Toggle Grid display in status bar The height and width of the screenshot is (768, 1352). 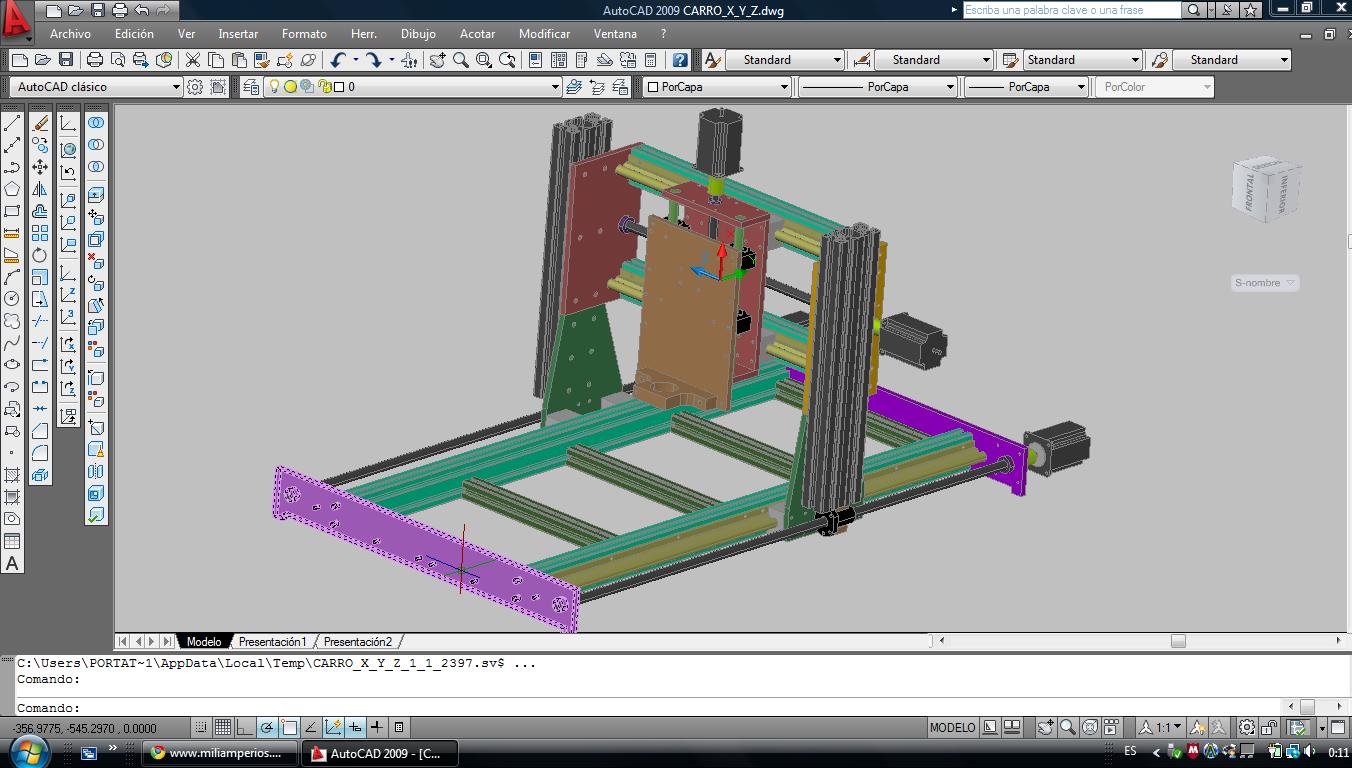(223, 727)
